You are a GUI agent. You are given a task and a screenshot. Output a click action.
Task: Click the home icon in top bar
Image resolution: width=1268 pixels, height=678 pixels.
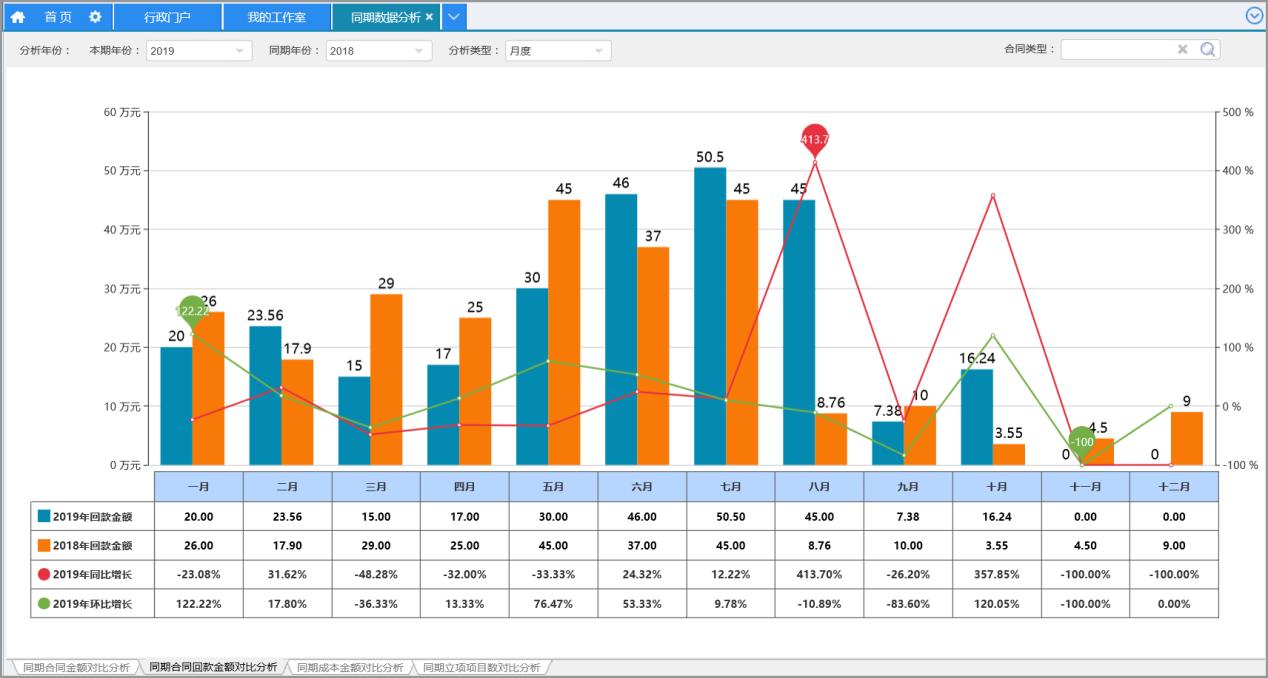click(x=18, y=17)
